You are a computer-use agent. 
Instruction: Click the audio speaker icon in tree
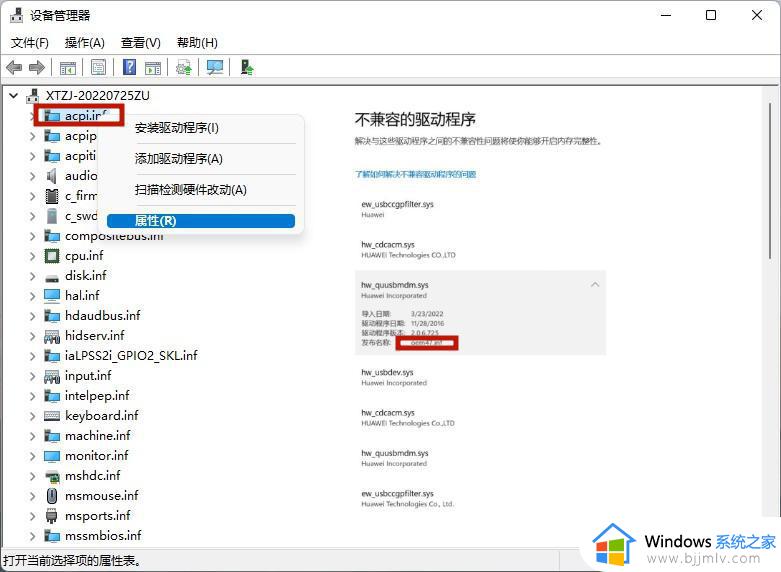tap(51, 176)
